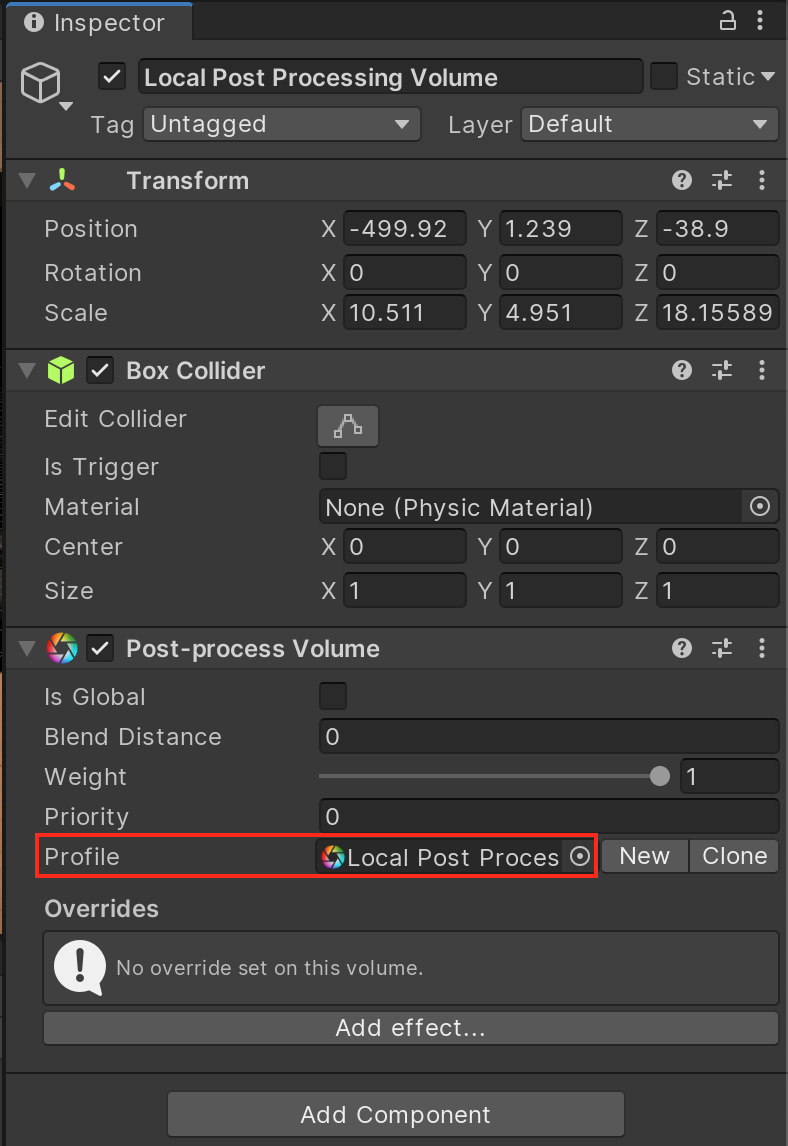Screen dimensions: 788x1146
Task: Click the Add effect button
Action: pos(410,1028)
